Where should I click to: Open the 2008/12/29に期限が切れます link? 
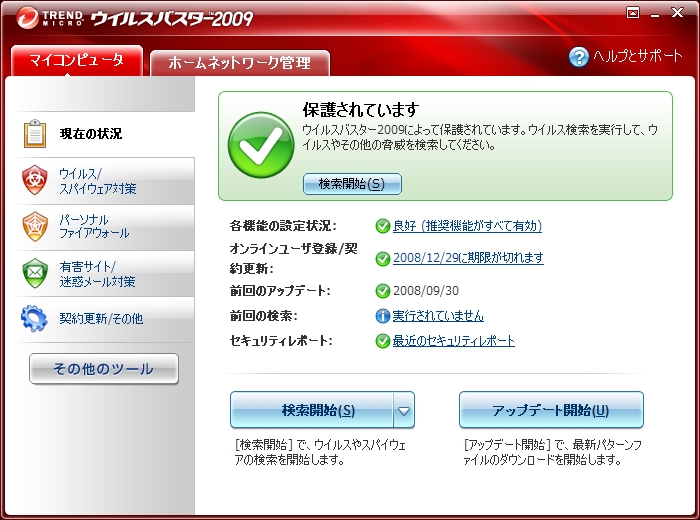(468, 258)
